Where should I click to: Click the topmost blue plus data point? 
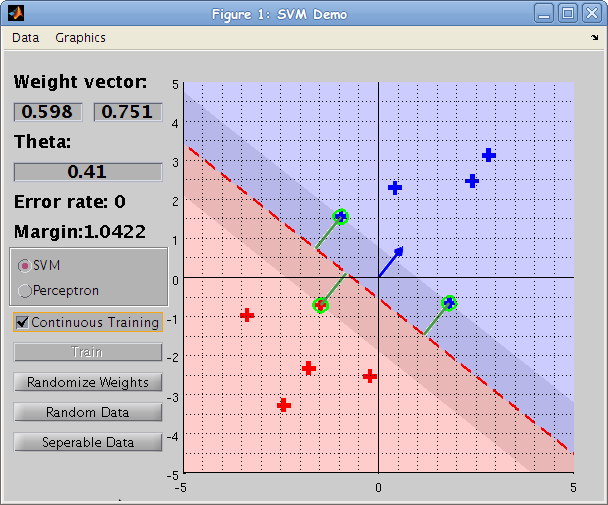coord(489,155)
